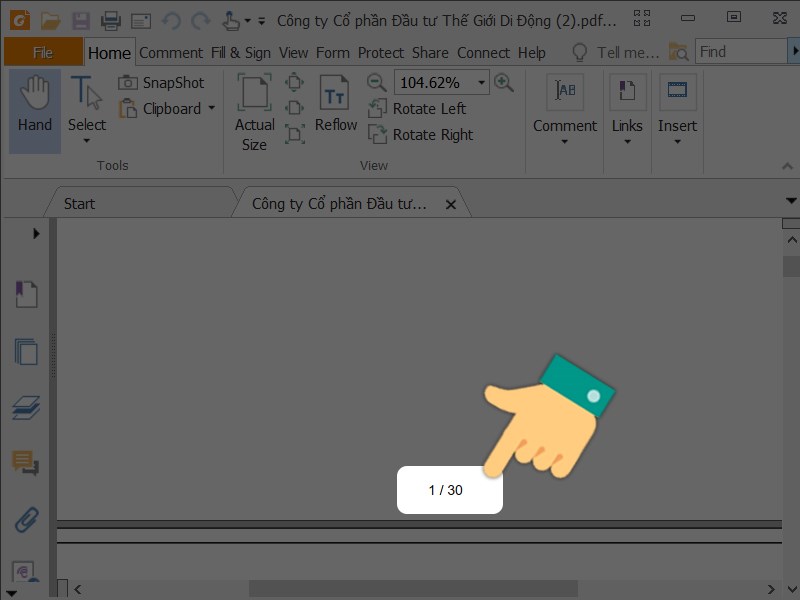Viewport: 800px width, 600px height.
Task: Open the document tab list dropdown
Action: click(x=791, y=201)
